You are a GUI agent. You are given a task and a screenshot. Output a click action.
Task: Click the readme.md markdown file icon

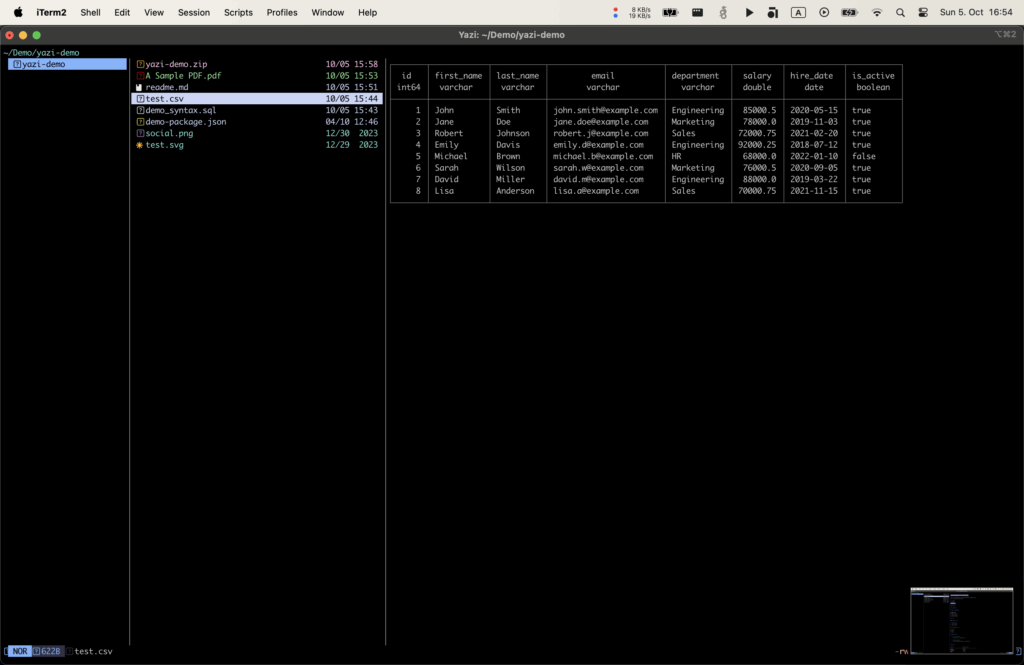click(x=140, y=87)
